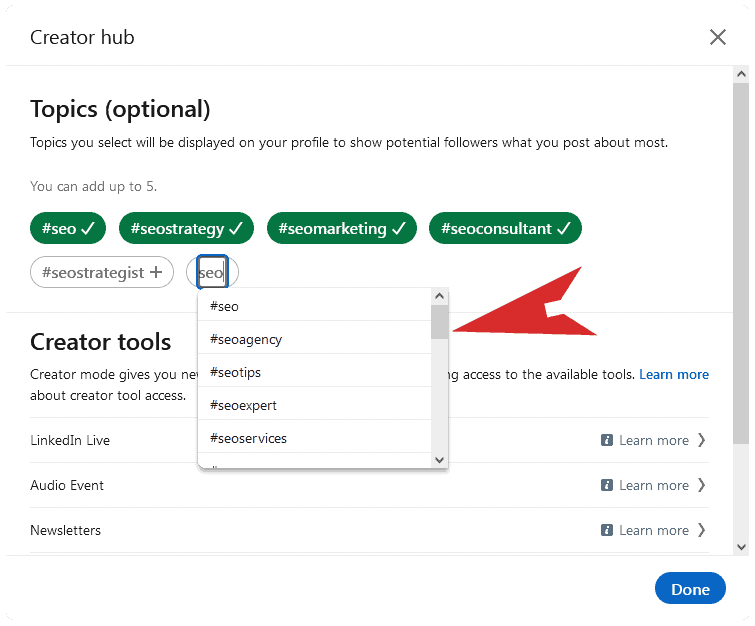Click the suggestion list scroll up arrow
This screenshot has height=626, width=755.
click(439, 296)
